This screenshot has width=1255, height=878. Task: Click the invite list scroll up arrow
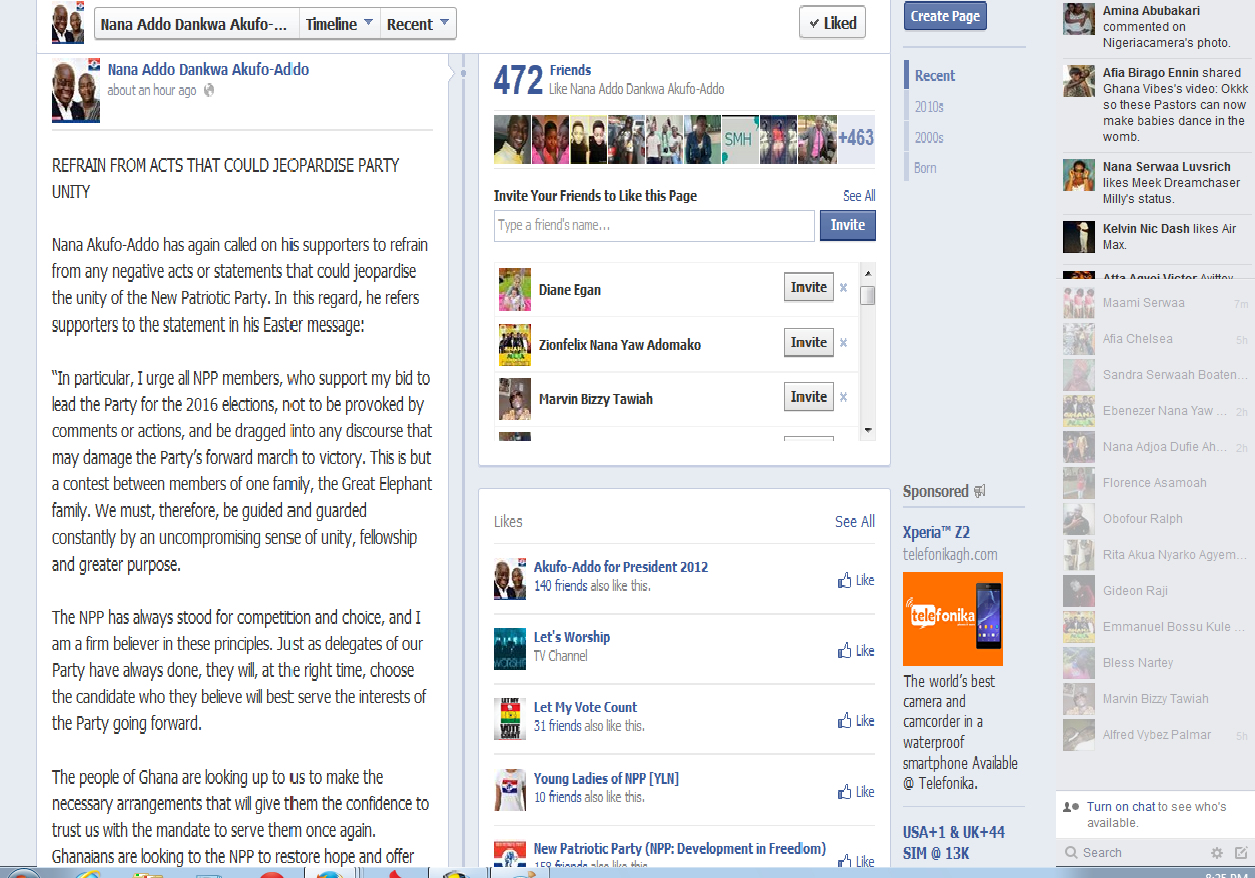[x=868, y=273]
